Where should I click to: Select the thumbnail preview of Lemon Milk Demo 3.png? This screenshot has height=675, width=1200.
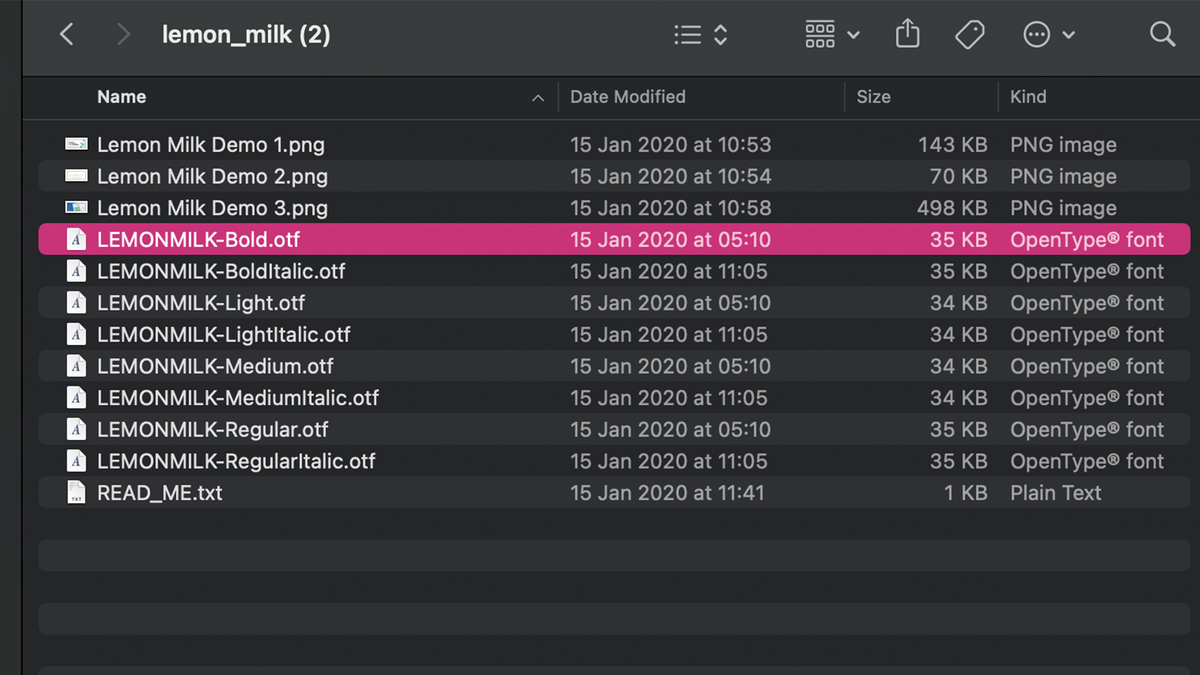pos(76,208)
